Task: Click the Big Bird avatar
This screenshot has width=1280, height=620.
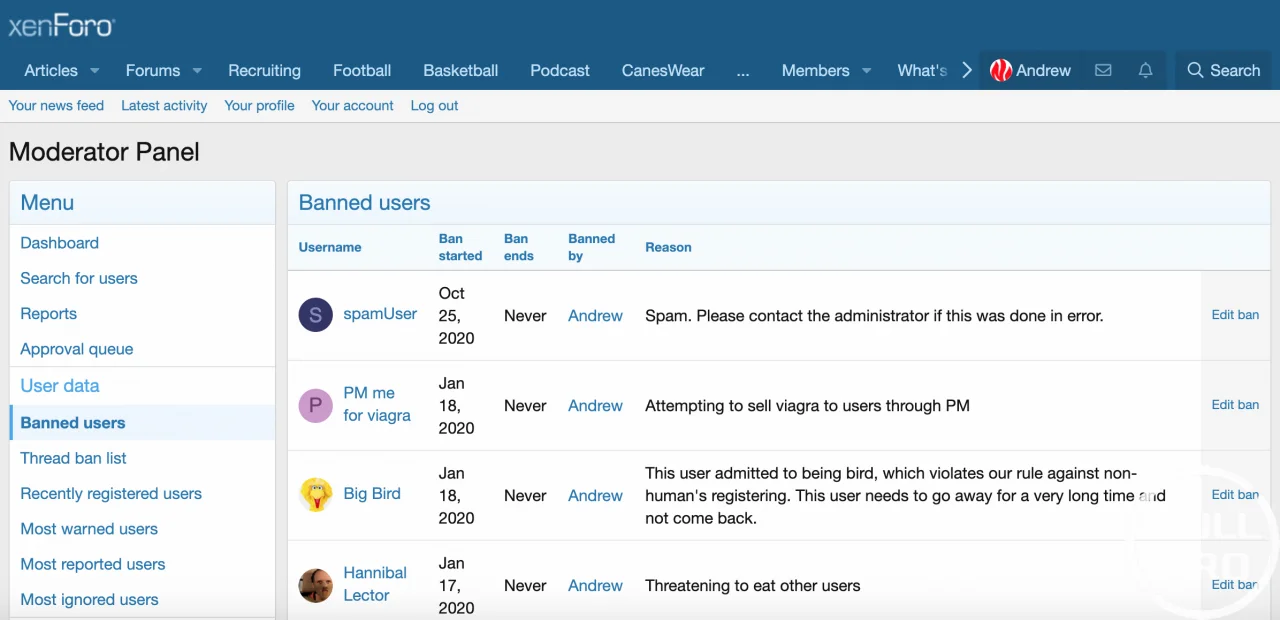Action: tap(315, 495)
